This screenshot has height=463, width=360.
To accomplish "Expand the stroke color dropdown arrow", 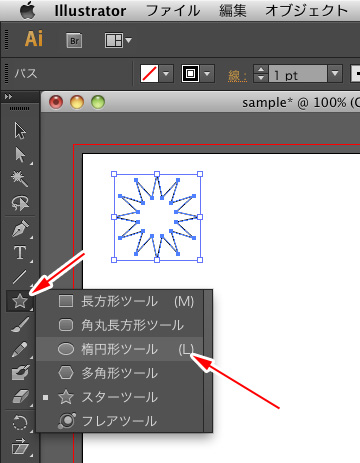I will pos(207,74).
